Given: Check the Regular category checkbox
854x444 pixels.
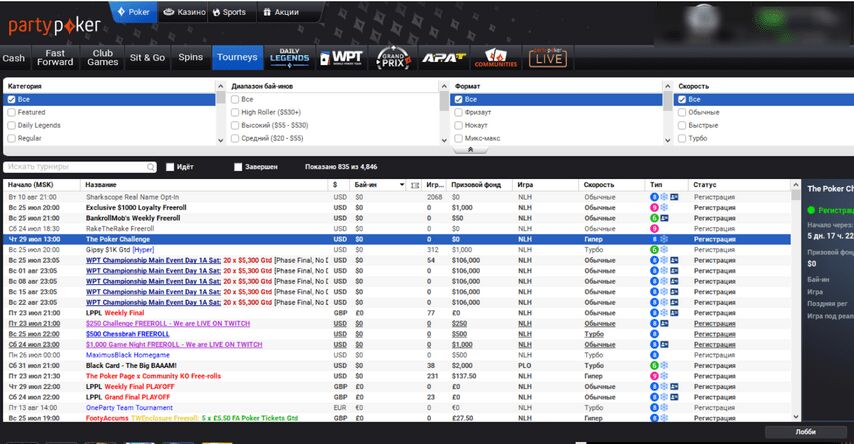Looking at the screenshot, I should [11, 138].
